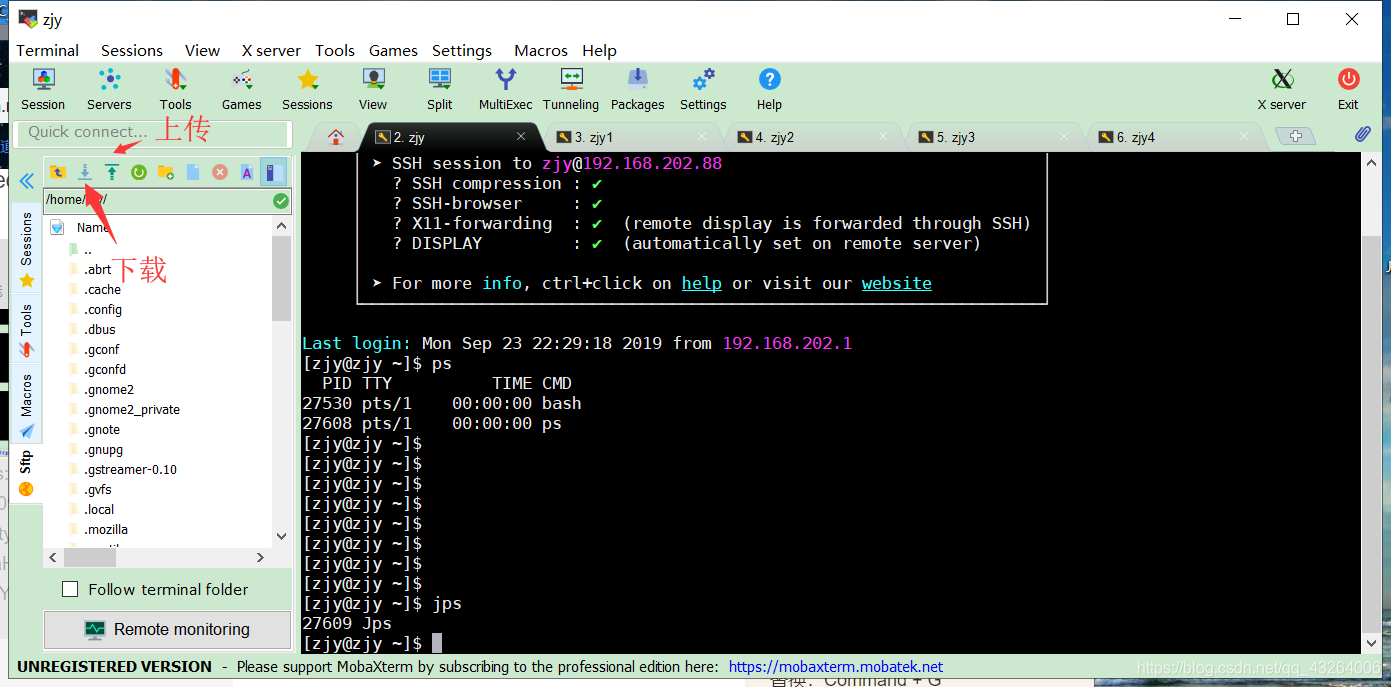Open the Session toolbar button
The width and height of the screenshot is (1391, 687).
[x=43, y=89]
